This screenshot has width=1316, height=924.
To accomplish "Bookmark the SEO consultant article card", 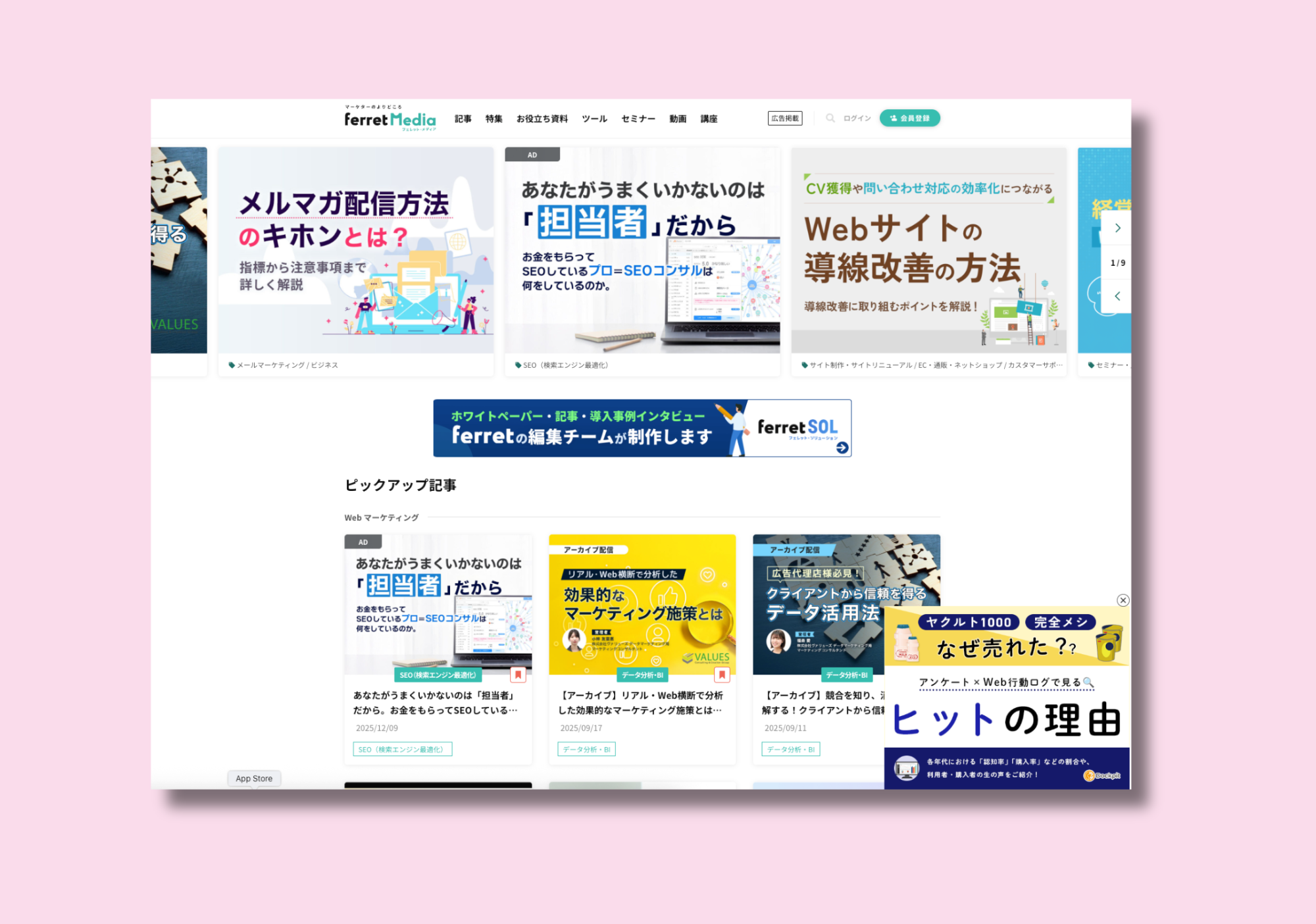I will point(518,675).
